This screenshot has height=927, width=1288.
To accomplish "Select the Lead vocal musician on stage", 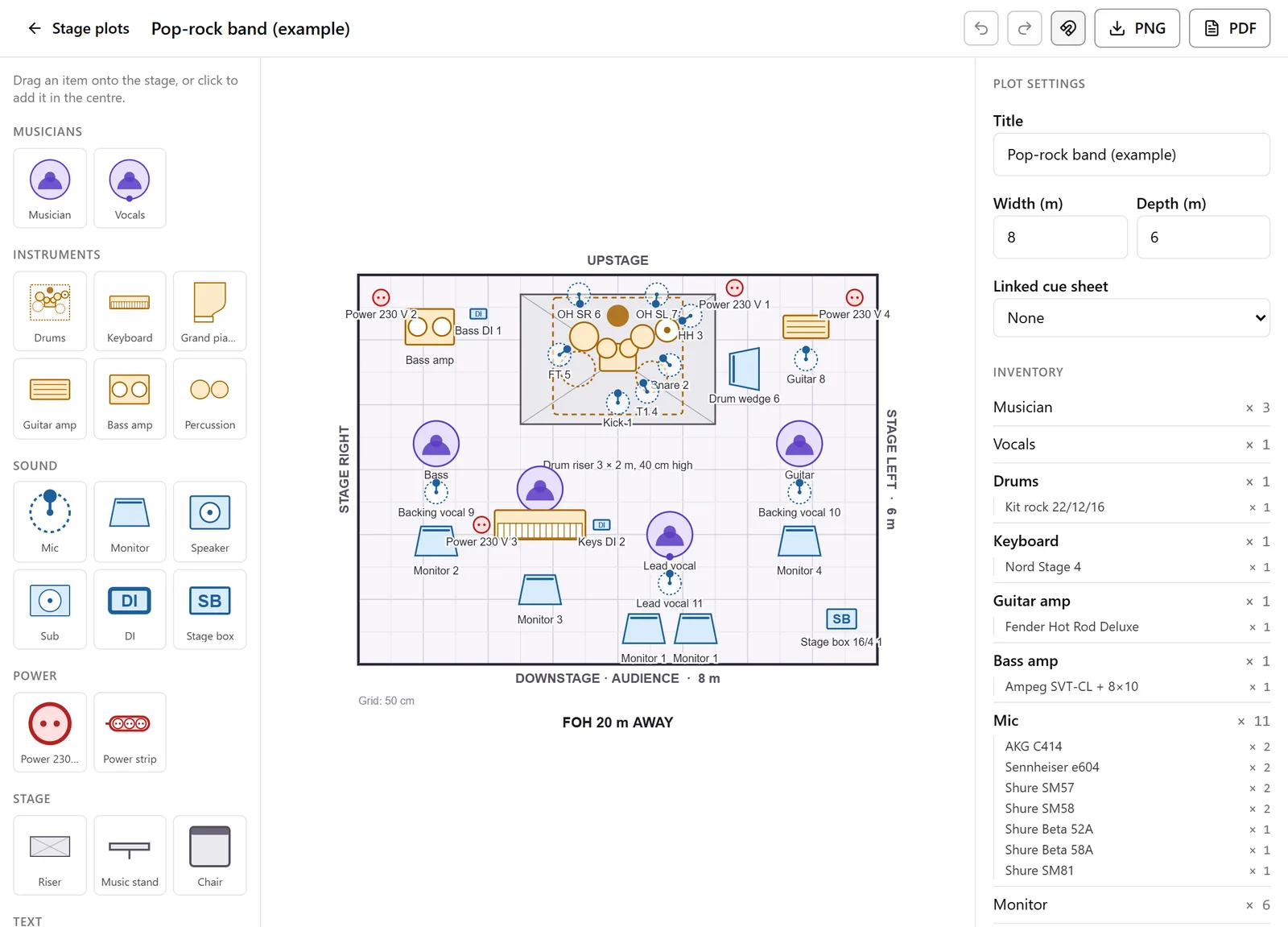I will [669, 535].
